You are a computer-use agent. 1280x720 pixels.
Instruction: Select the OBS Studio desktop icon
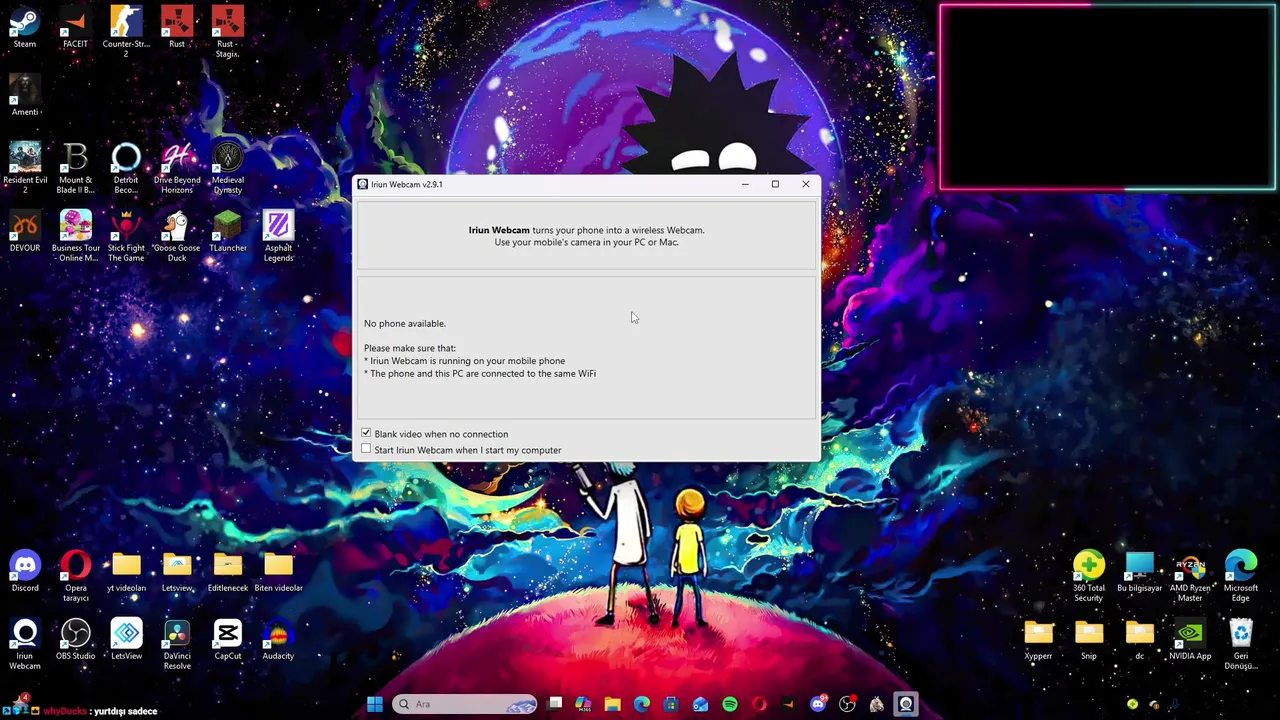pyautogui.click(x=75, y=640)
